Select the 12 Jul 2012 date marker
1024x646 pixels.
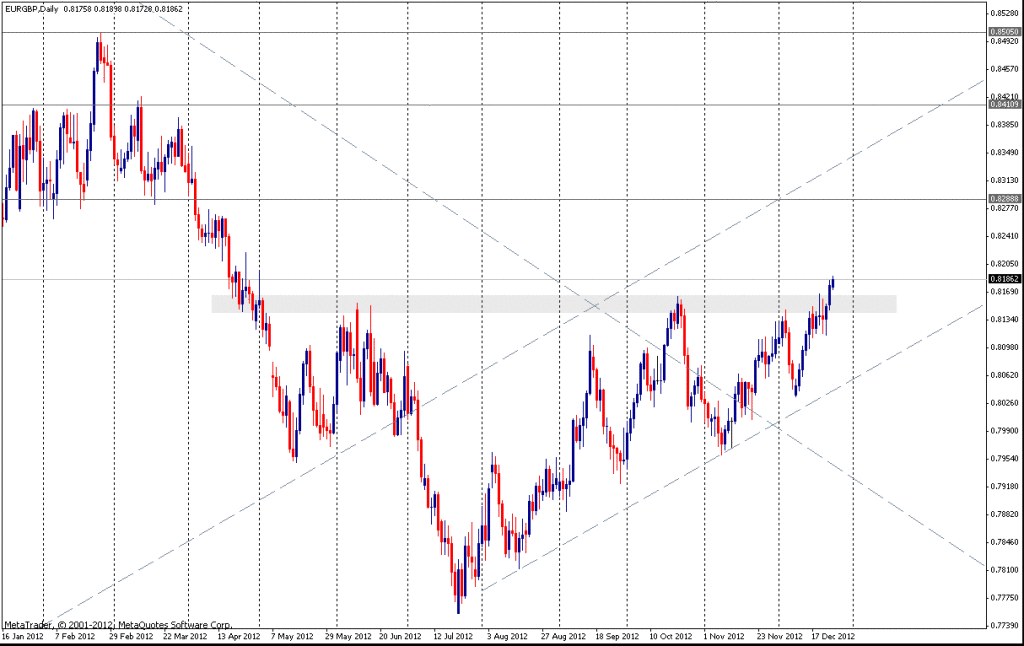(452, 635)
